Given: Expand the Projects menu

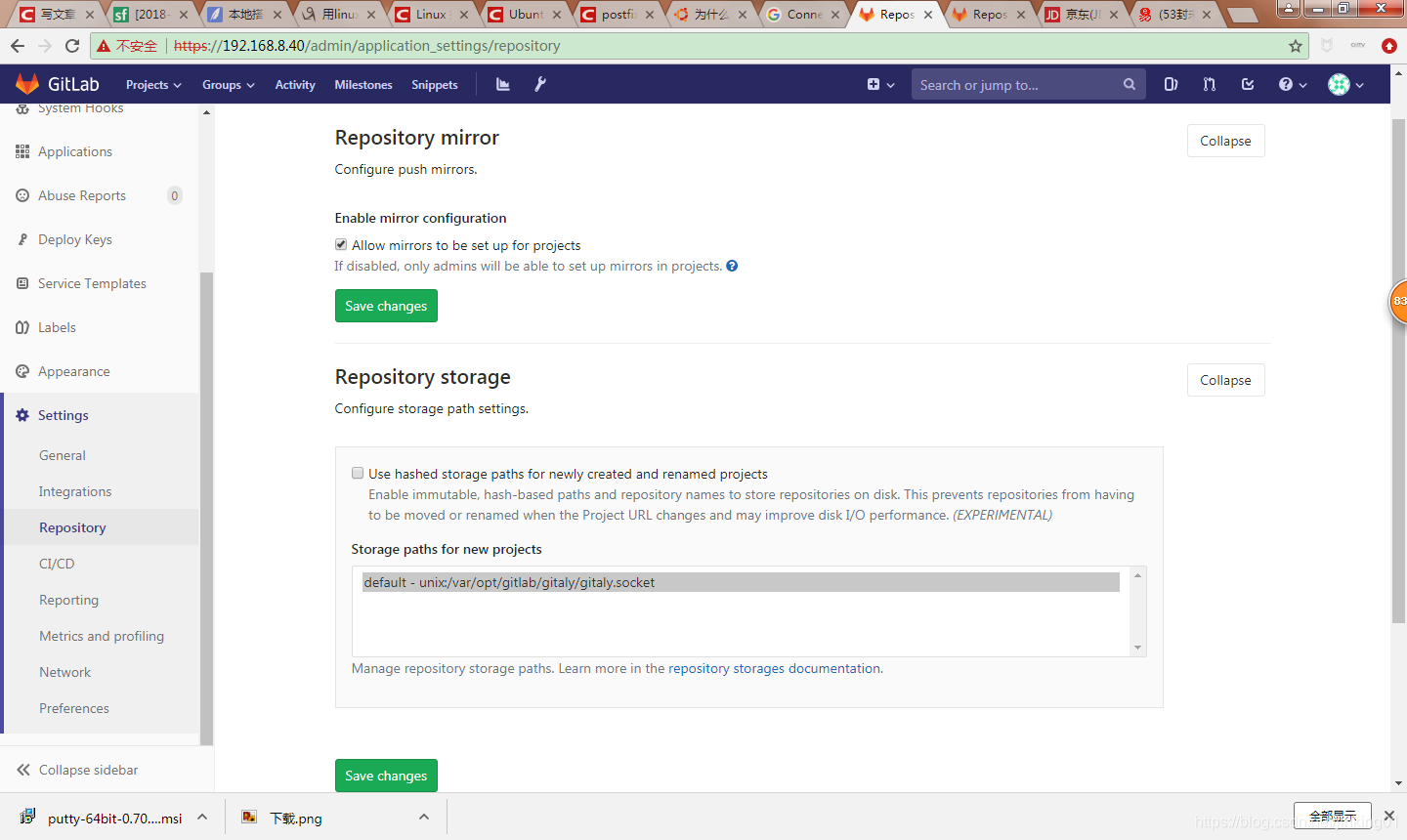Looking at the screenshot, I should pyautogui.click(x=153, y=85).
